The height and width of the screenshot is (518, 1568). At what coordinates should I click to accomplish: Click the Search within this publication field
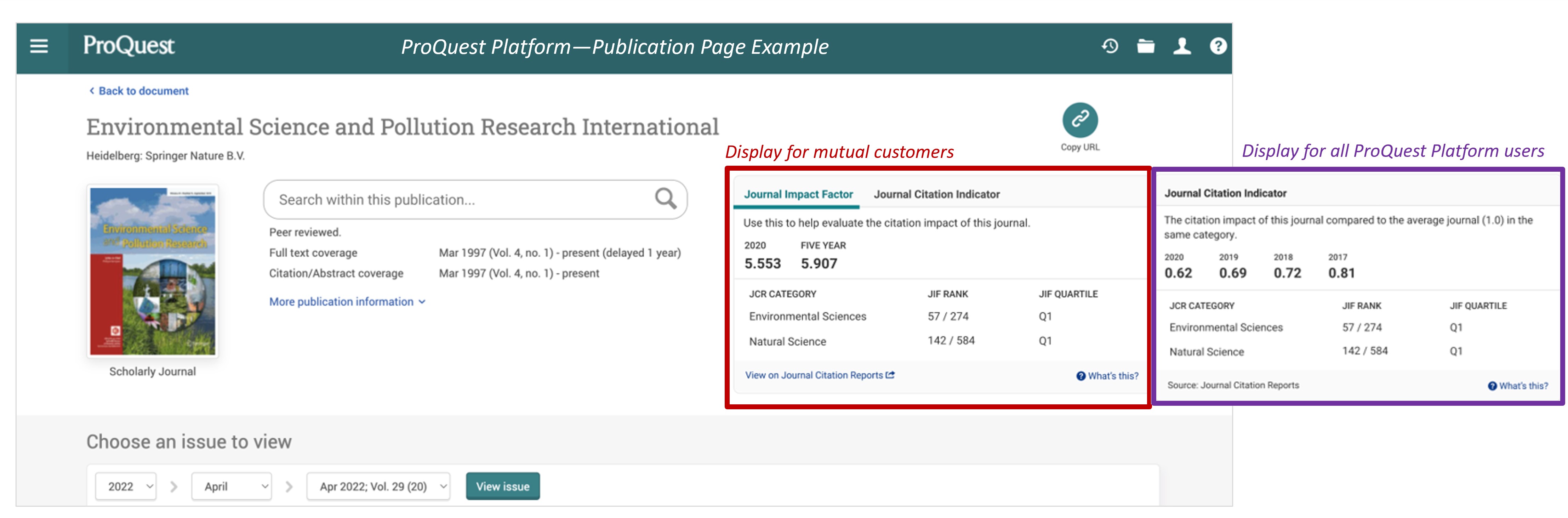pos(456,200)
